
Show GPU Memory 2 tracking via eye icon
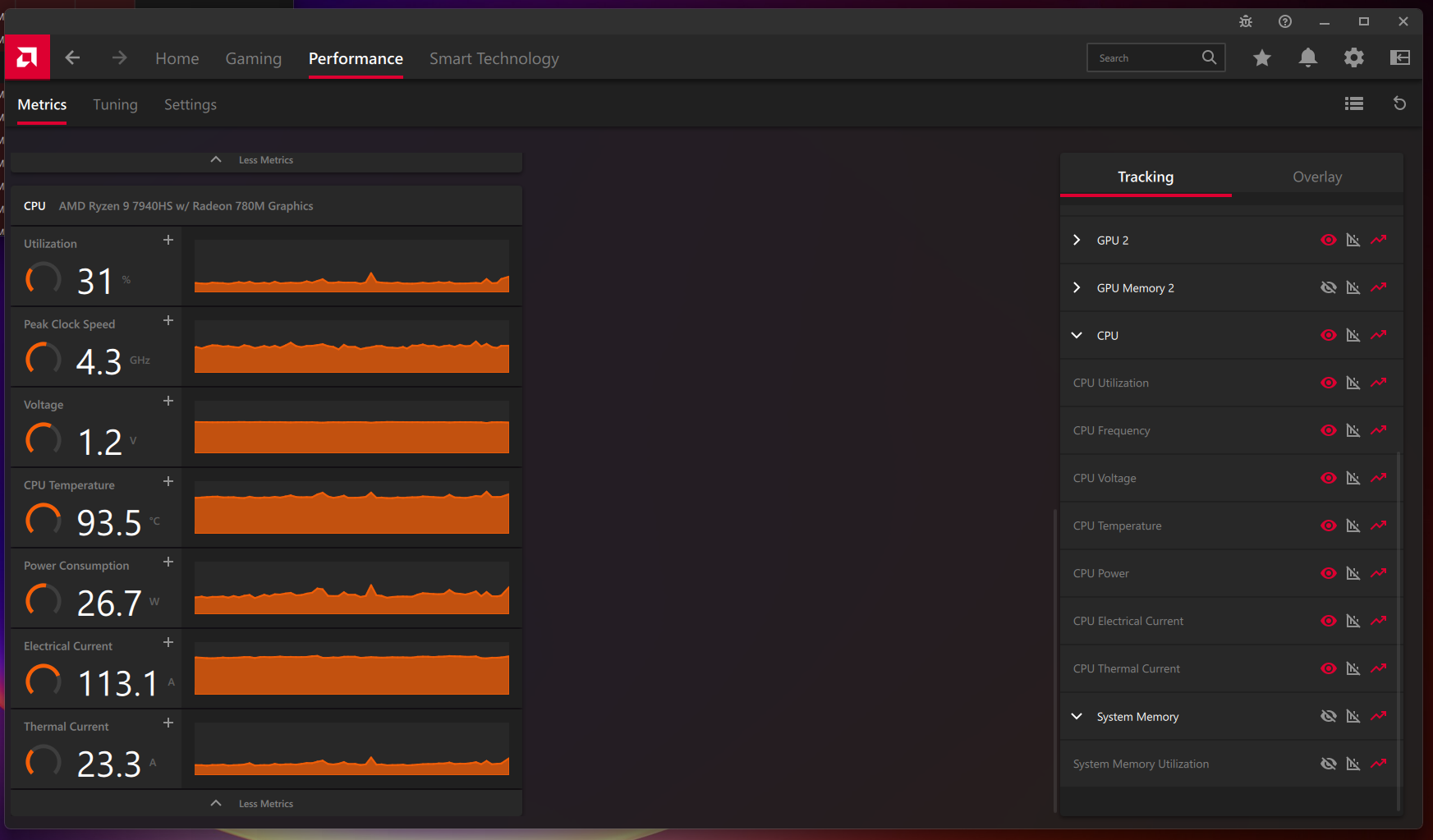[x=1329, y=287]
